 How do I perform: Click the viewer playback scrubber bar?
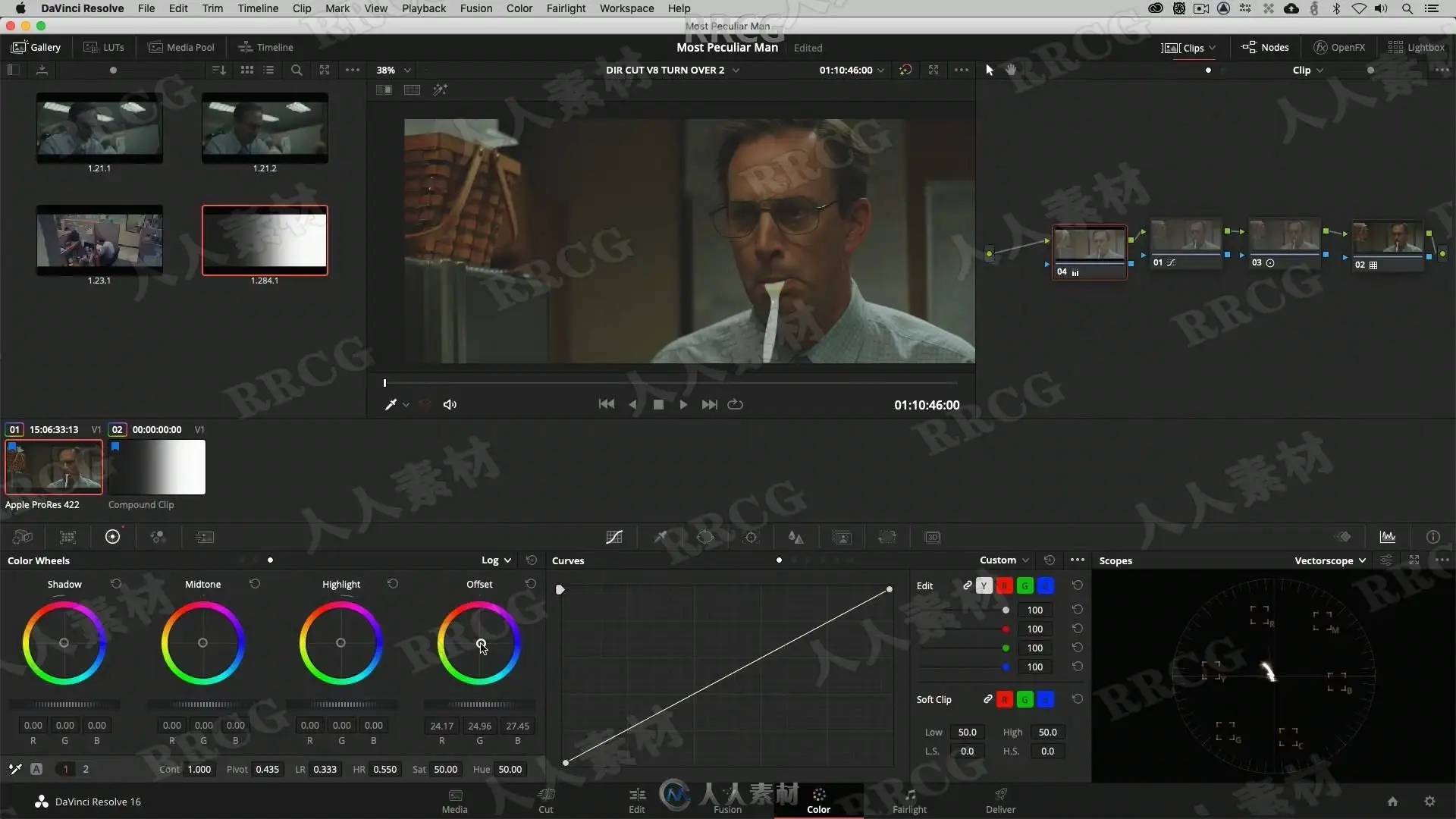(x=670, y=383)
